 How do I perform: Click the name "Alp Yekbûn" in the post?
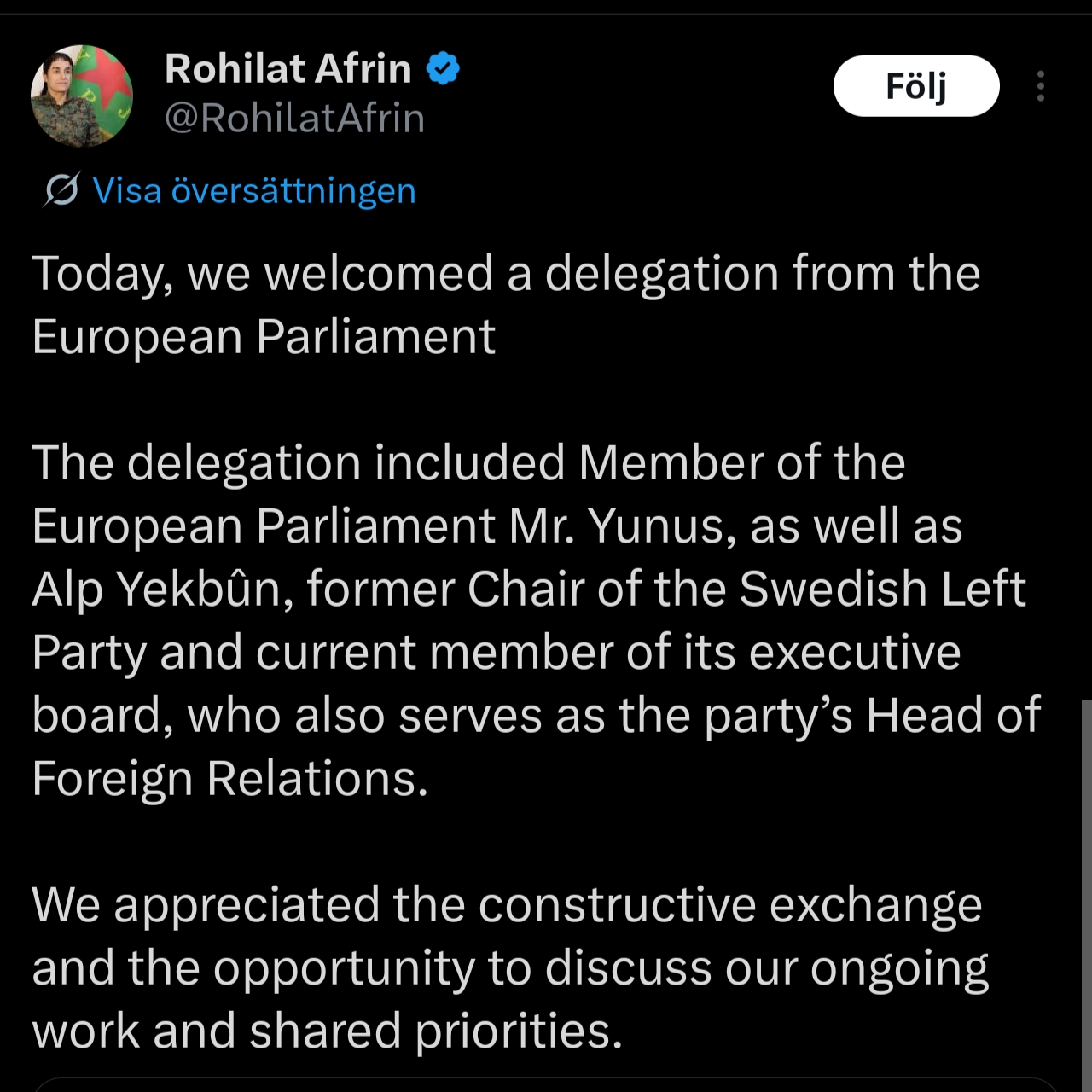[156, 589]
